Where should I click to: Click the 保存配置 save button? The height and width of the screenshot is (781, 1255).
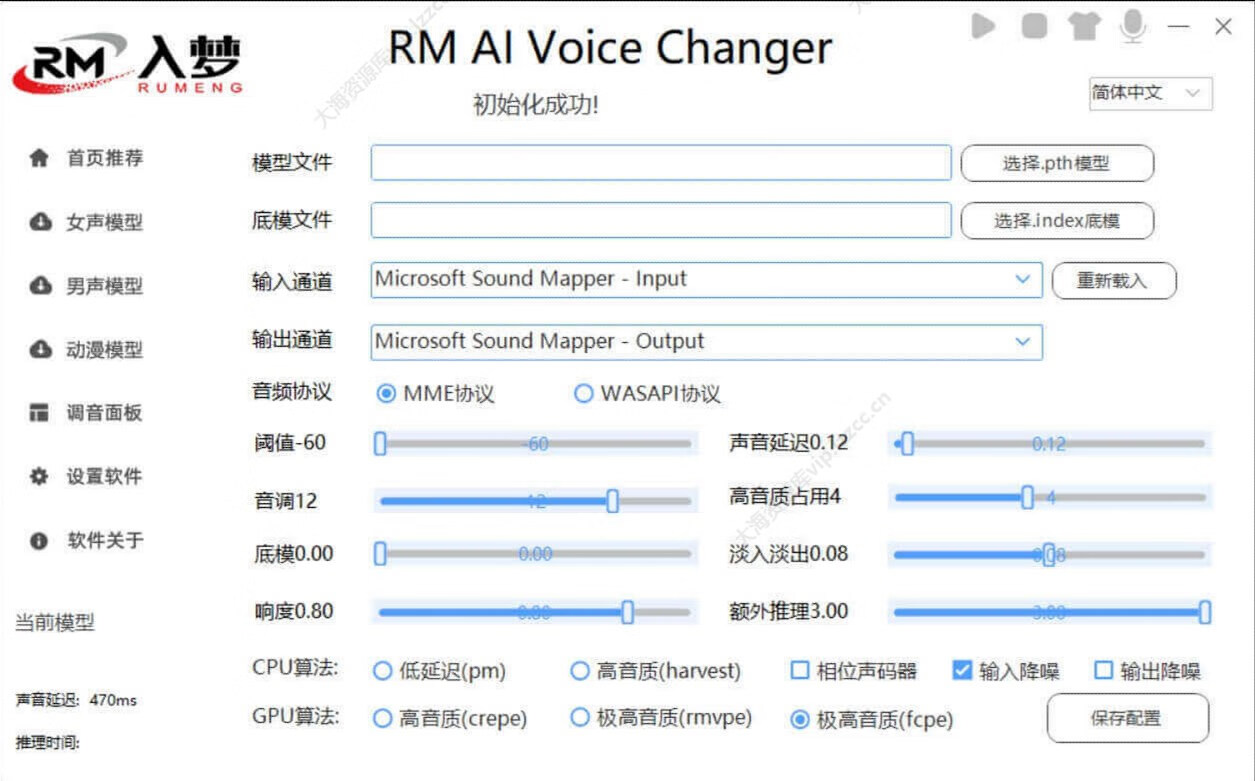1127,718
